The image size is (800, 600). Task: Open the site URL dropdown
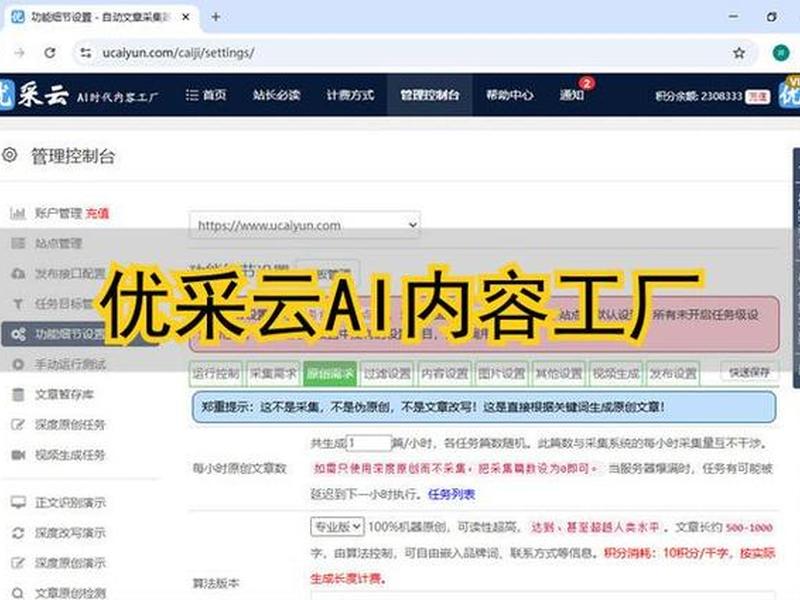[x=305, y=225]
